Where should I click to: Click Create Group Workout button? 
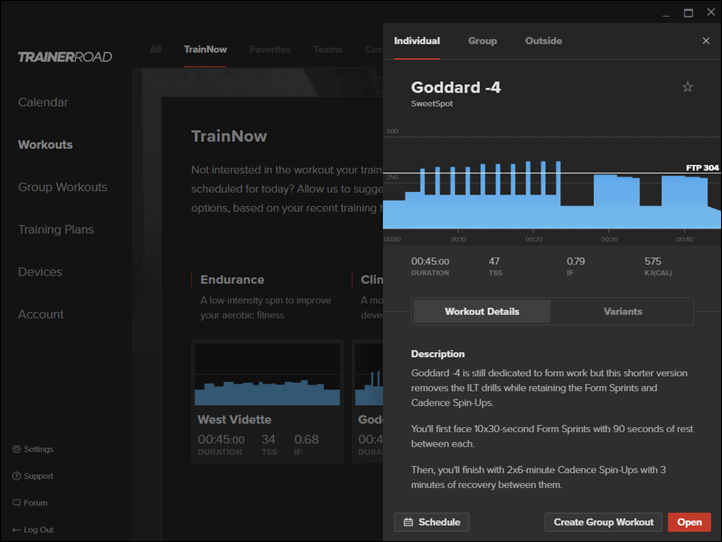603,522
